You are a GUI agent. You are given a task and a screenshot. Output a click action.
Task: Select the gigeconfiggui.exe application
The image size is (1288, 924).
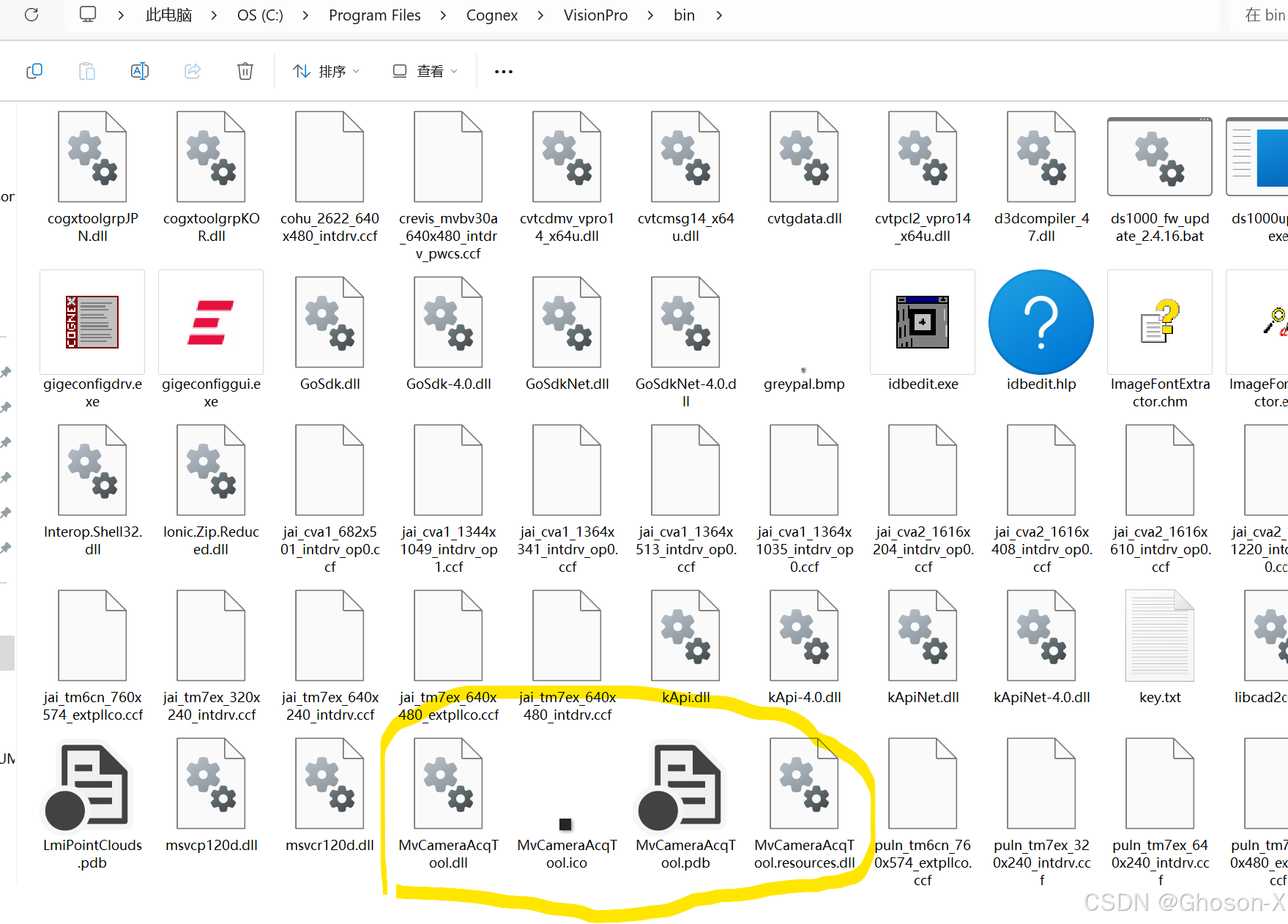[x=210, y=322]
